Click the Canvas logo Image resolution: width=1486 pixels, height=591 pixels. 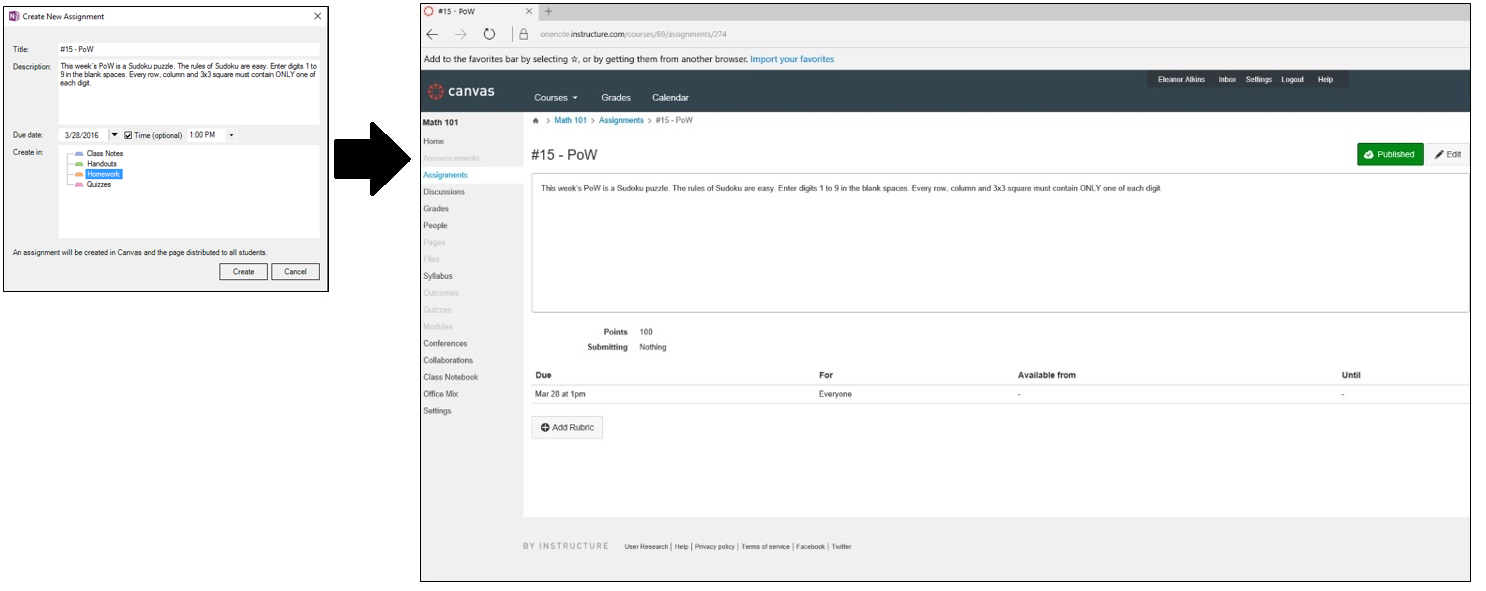461,92
